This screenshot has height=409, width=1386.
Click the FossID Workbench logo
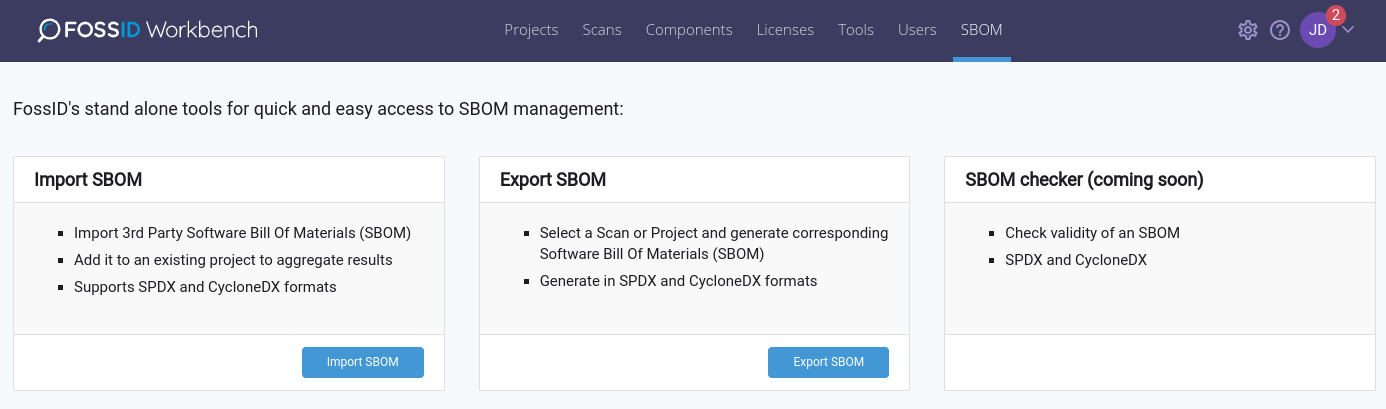coord(148,30)
